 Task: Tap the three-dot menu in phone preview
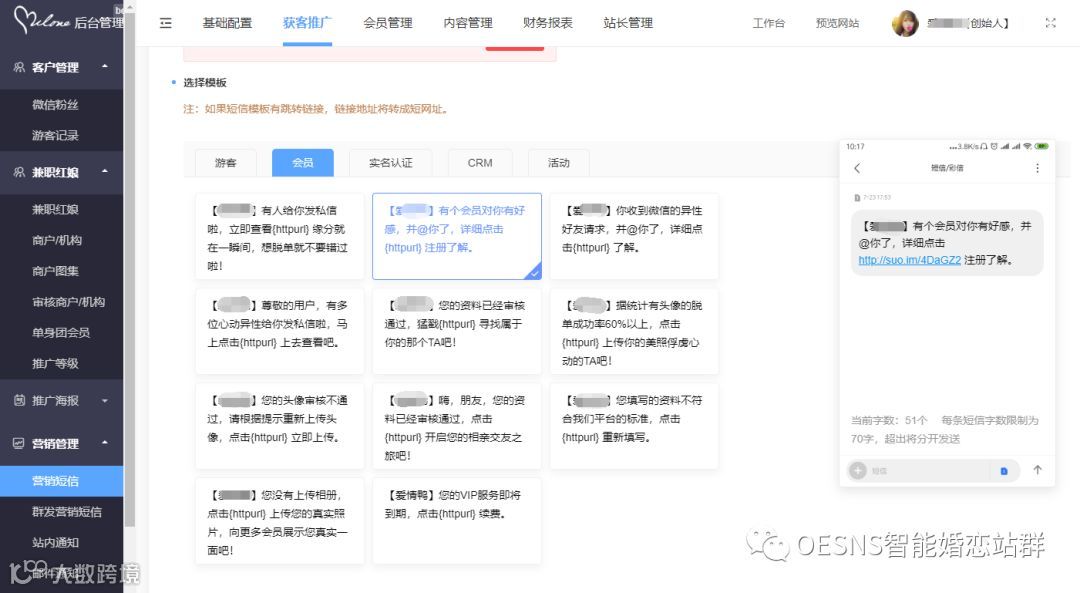[1037, 168]
